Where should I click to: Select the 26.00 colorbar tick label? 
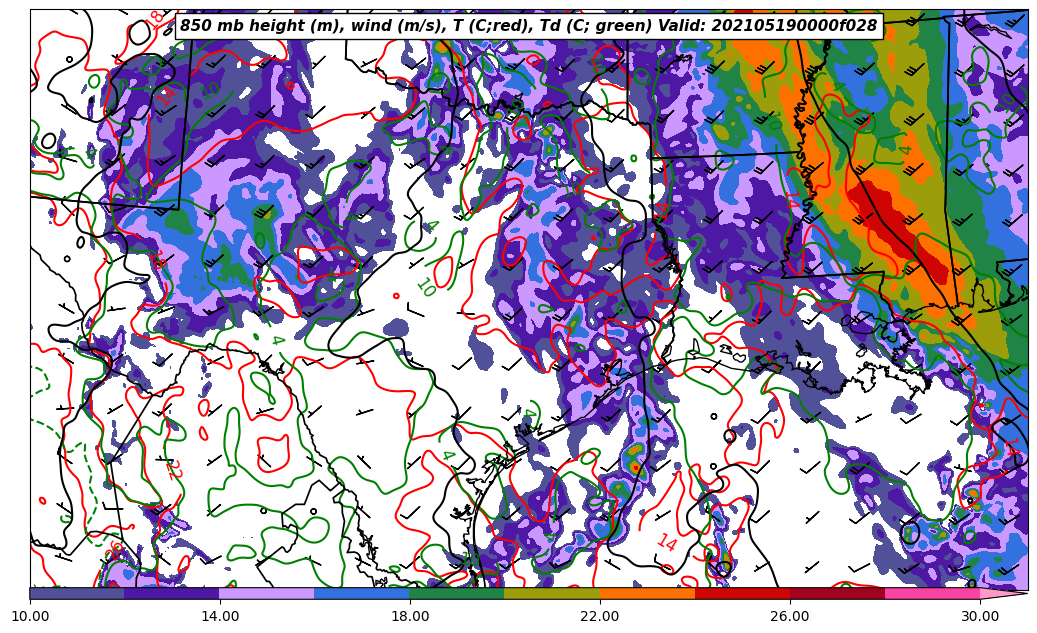(789, 616)
